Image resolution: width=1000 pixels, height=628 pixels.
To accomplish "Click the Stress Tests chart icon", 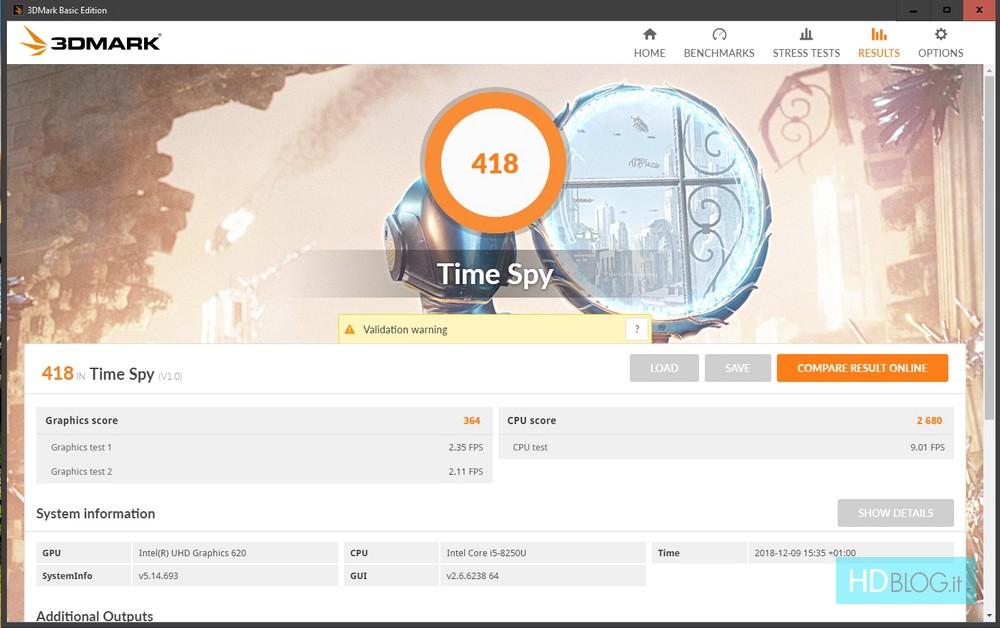I will pos(806,34).
